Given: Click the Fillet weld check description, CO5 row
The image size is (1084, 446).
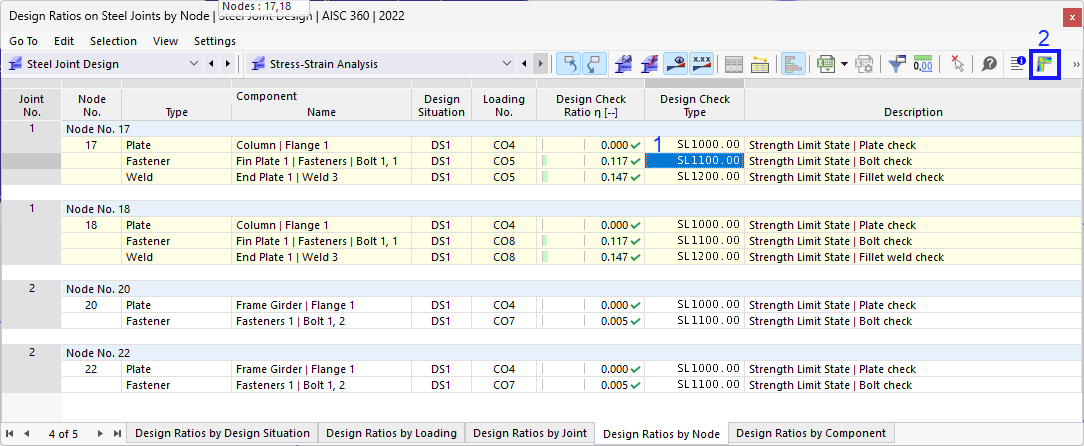Looking at the screenshot, I should (913, 177).
